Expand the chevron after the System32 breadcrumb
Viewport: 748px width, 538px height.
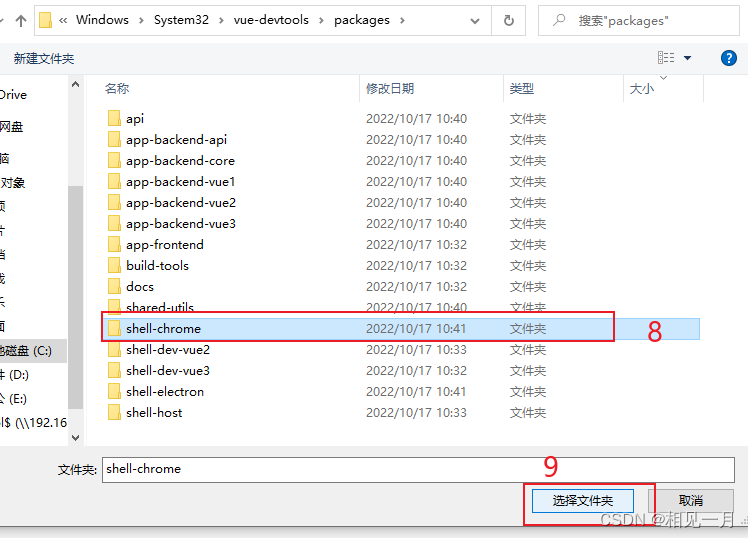coord(221,21)
